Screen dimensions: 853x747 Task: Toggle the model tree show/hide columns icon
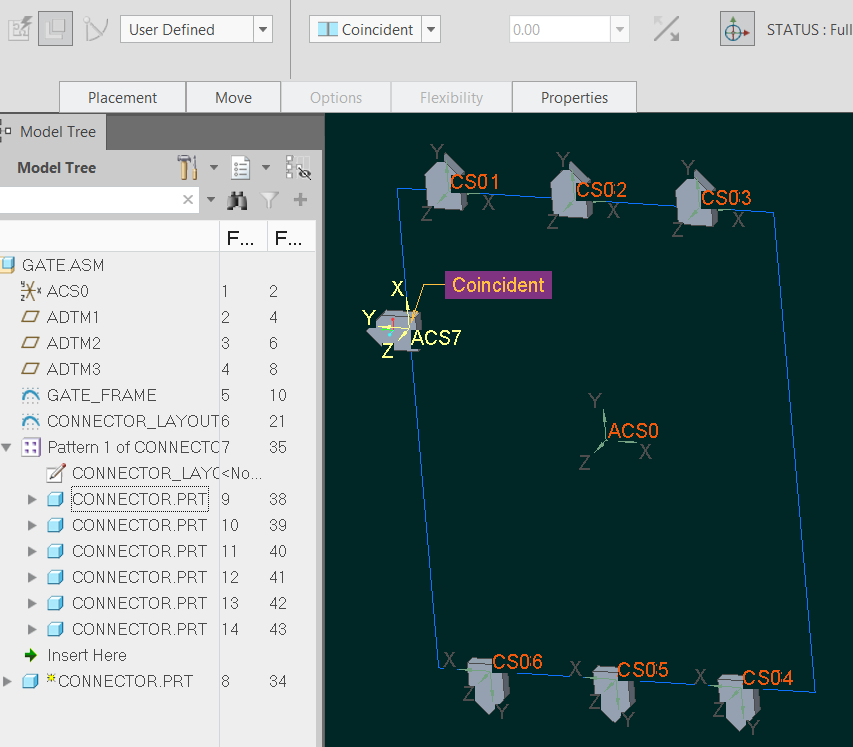click(297, 168)
